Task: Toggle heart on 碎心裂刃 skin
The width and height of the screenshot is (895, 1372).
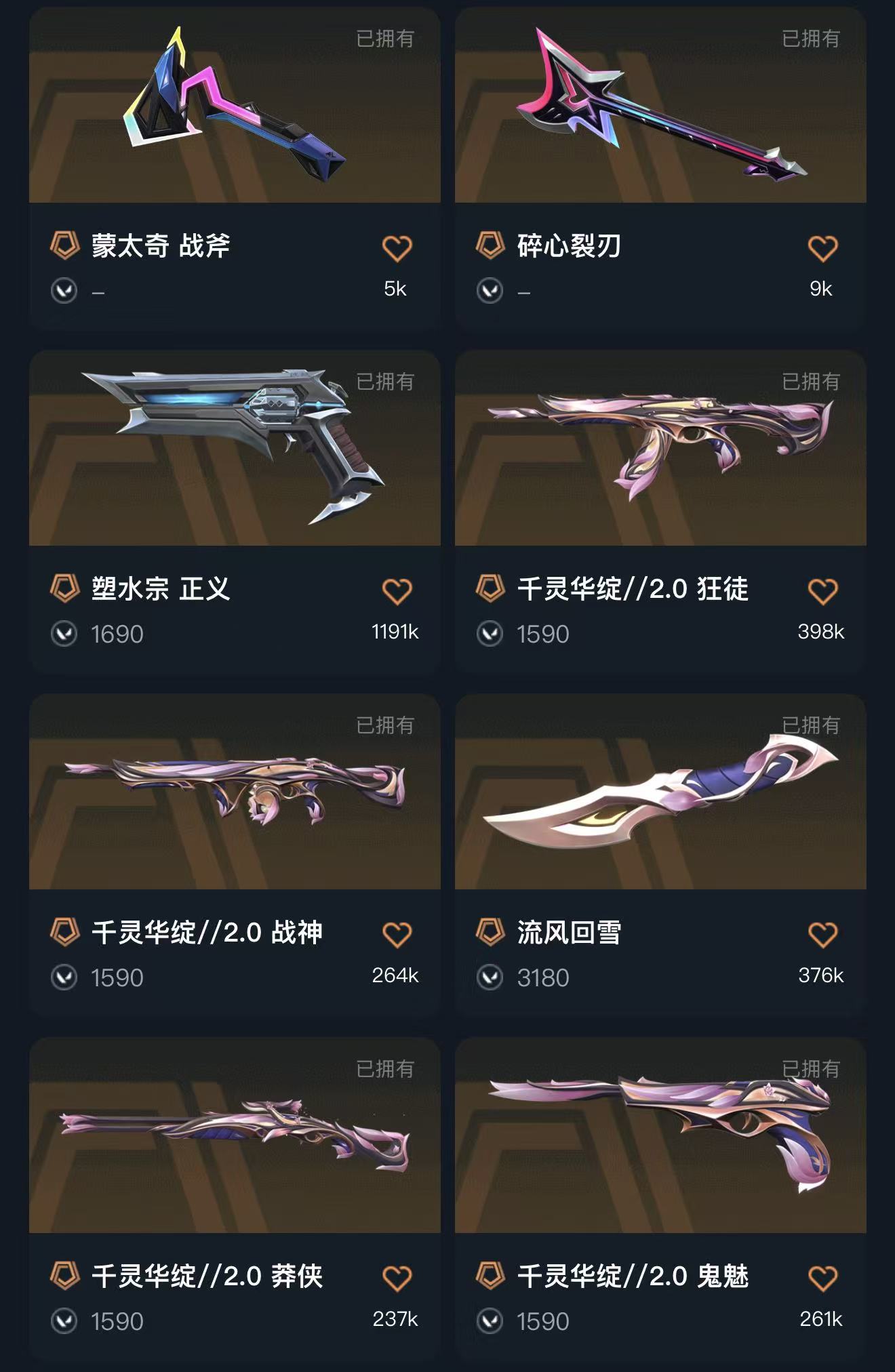Action: 822,249
